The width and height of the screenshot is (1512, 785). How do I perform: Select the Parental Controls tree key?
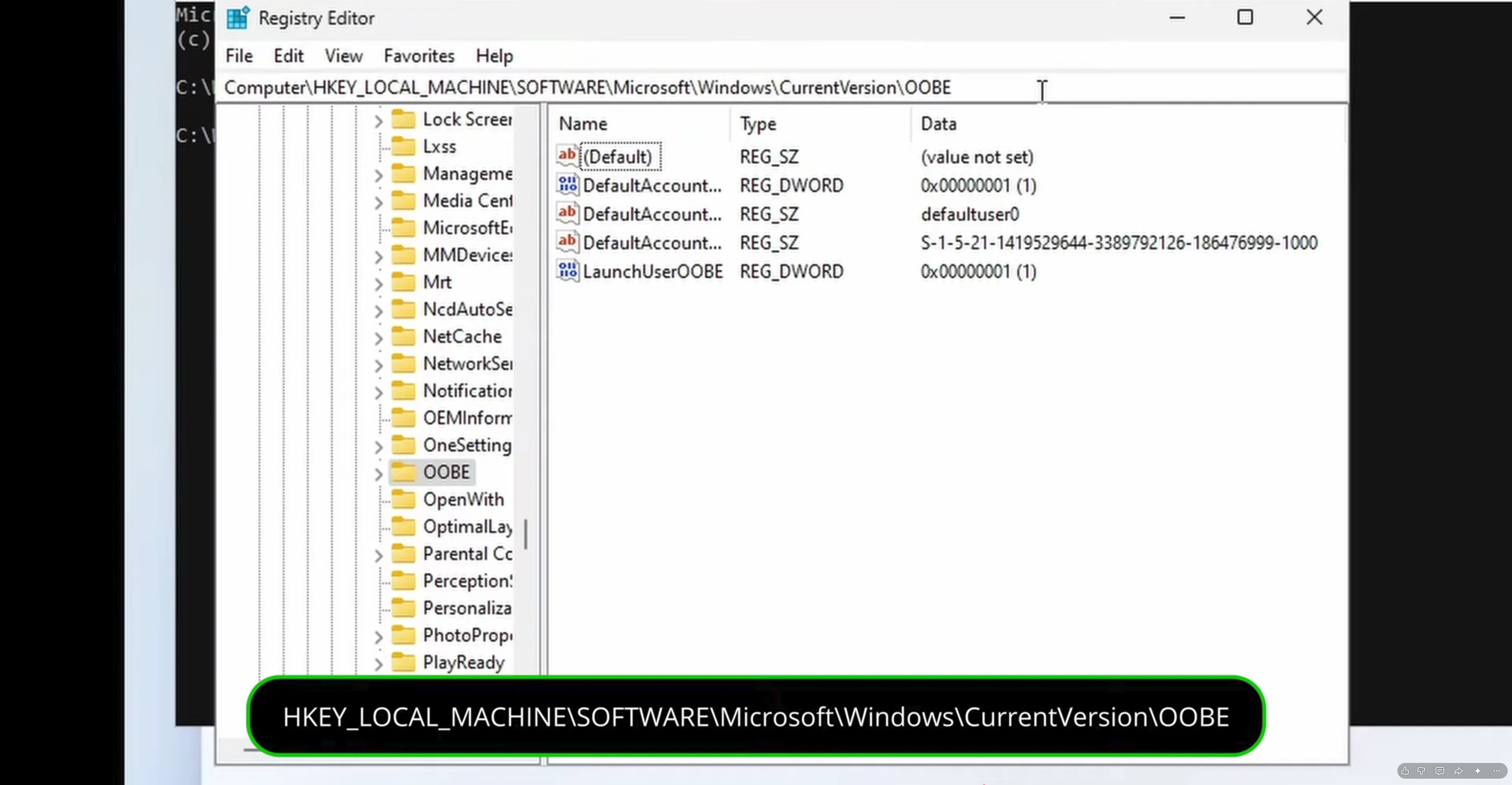coord(468,554)
